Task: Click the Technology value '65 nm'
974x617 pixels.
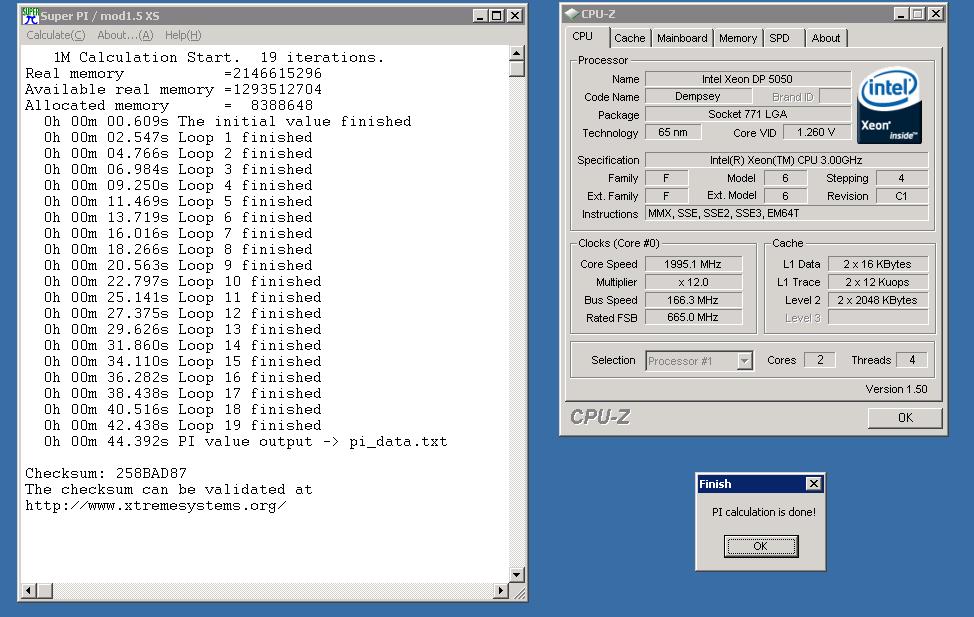Action: (x=673, y=132)
